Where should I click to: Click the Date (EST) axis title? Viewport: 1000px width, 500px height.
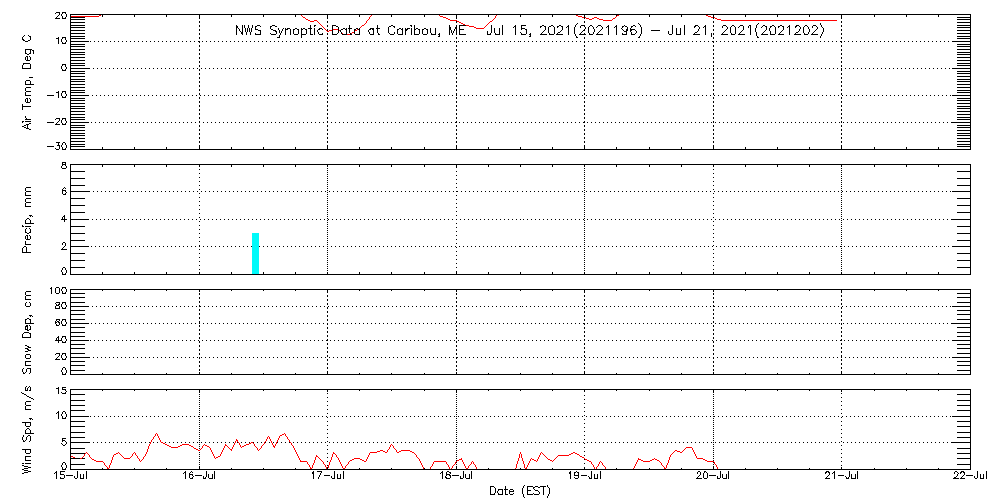point(520,492)
